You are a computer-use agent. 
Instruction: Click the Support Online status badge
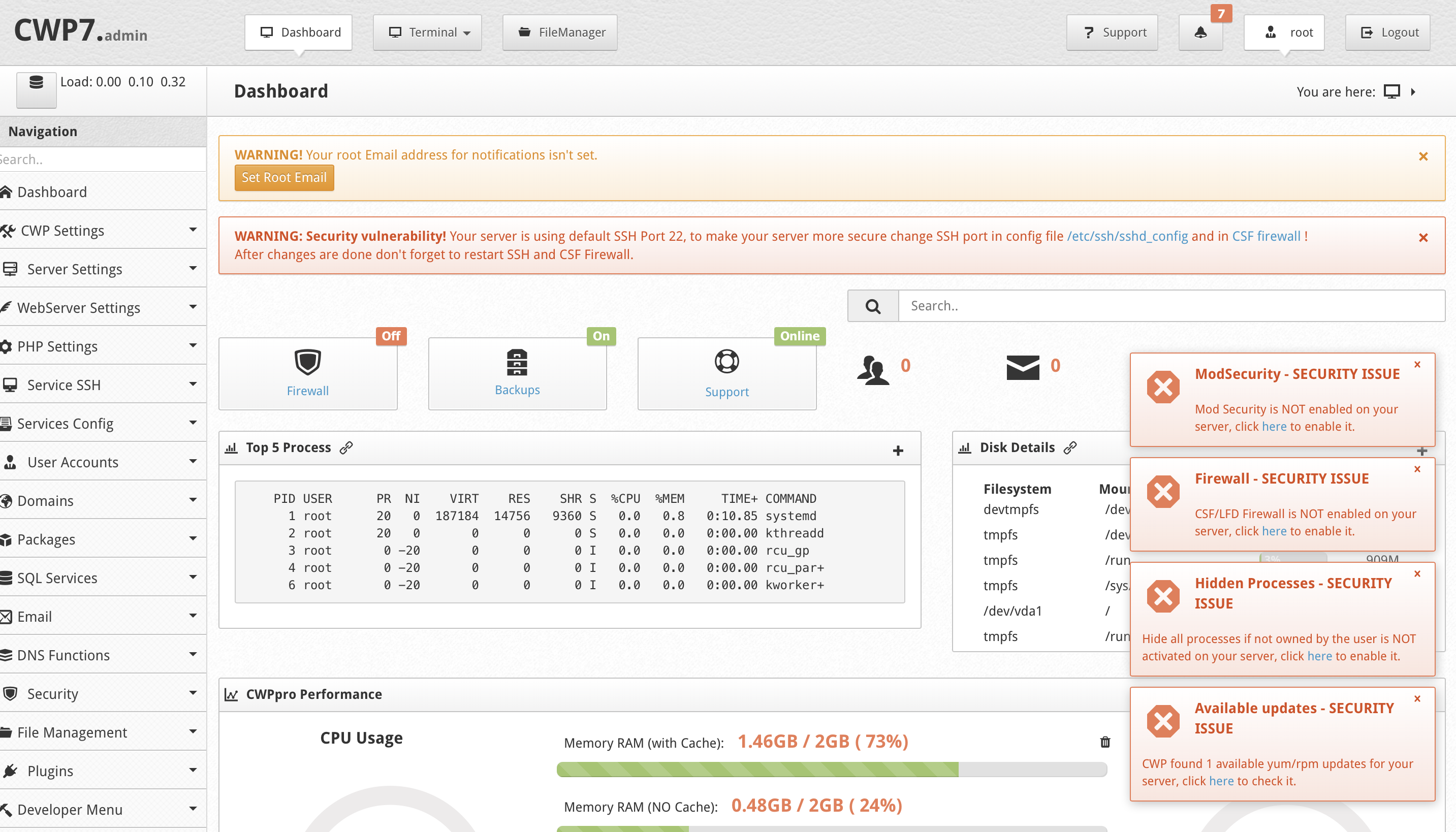click(x=800, y=336)
